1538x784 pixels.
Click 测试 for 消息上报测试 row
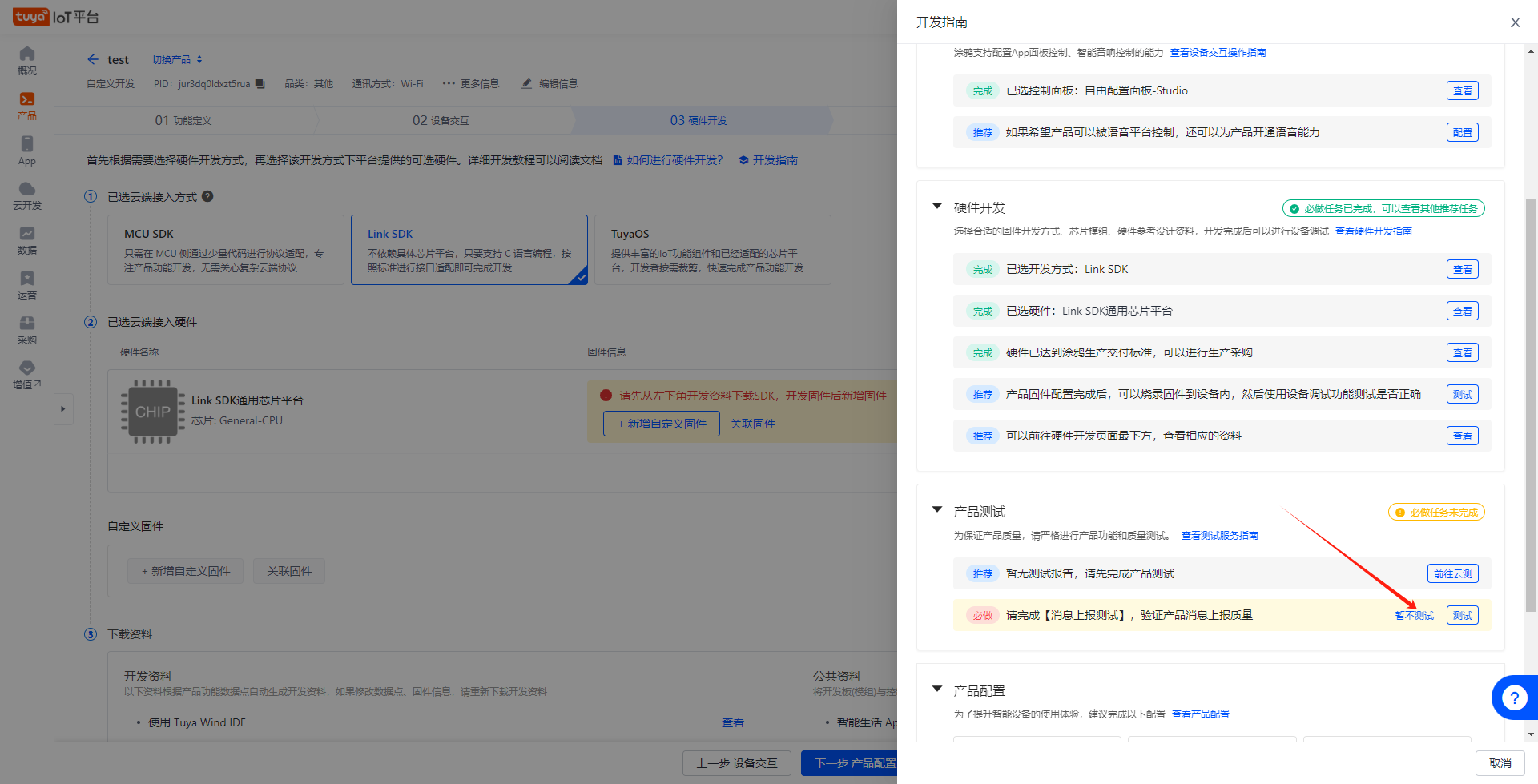tap(1463, 615)
